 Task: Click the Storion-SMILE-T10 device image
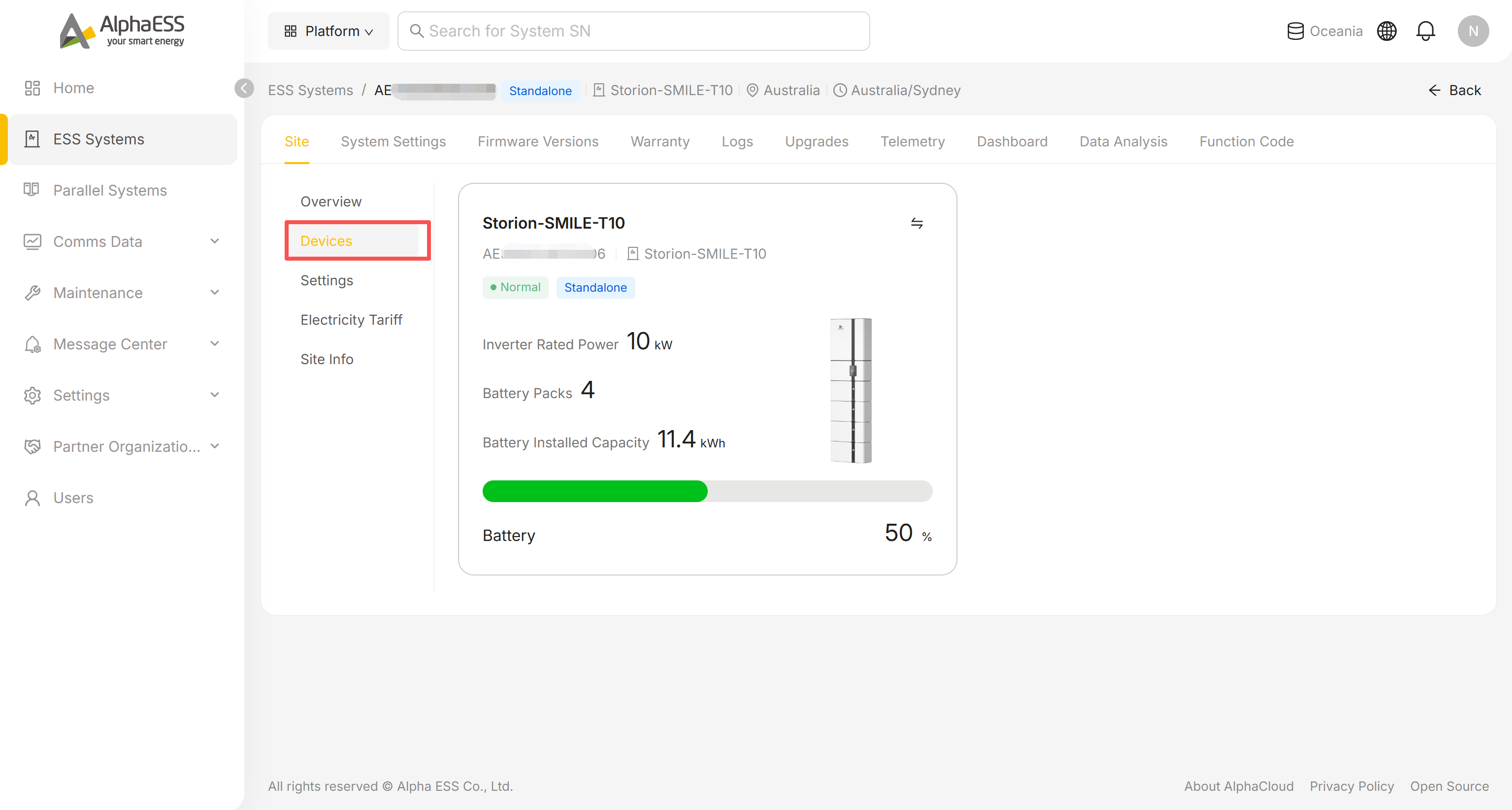[x=851, y=391]
